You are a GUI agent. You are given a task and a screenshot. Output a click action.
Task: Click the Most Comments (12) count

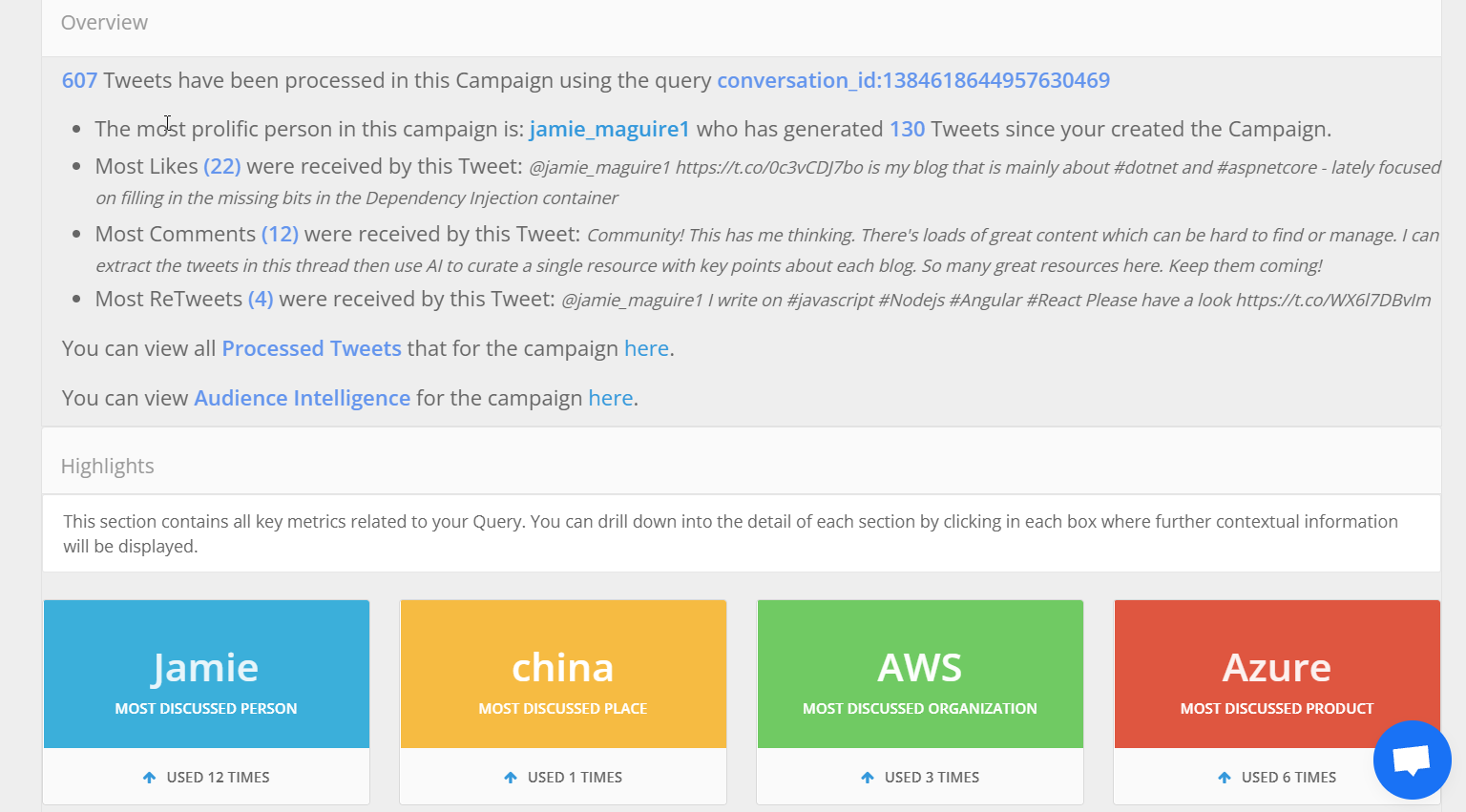(281, 234)
